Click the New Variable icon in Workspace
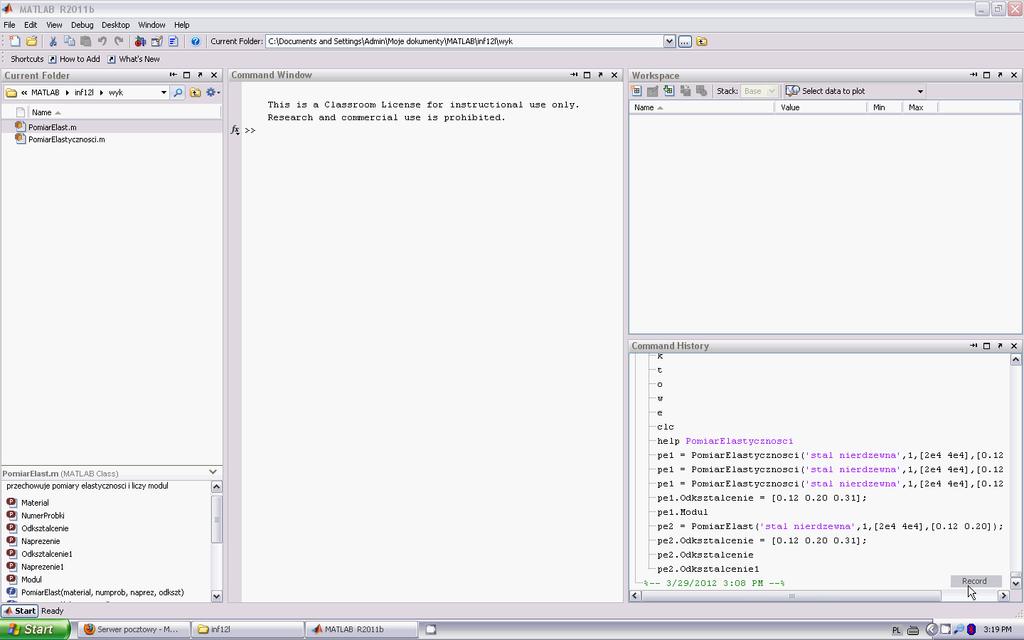This screenshot has height=640, width=1024. click(637, 91)
